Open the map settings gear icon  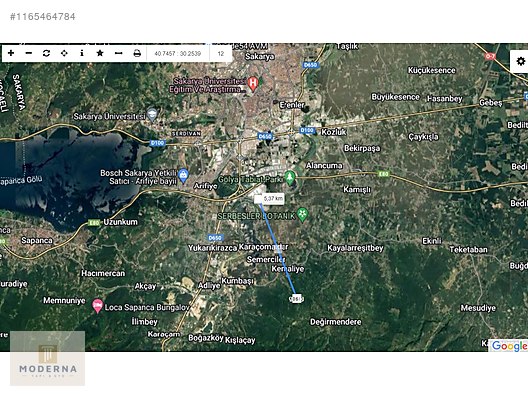521,61
